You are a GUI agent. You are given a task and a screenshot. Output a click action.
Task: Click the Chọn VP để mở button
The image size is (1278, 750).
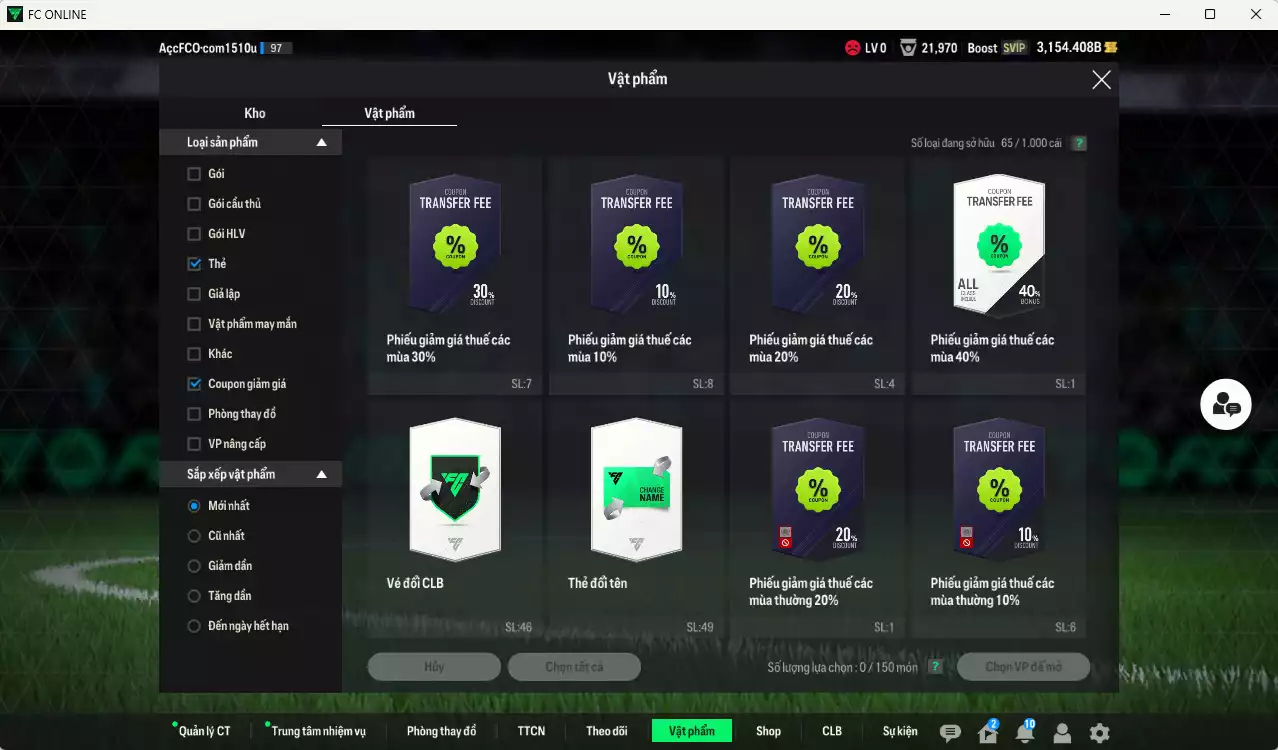1023,667
